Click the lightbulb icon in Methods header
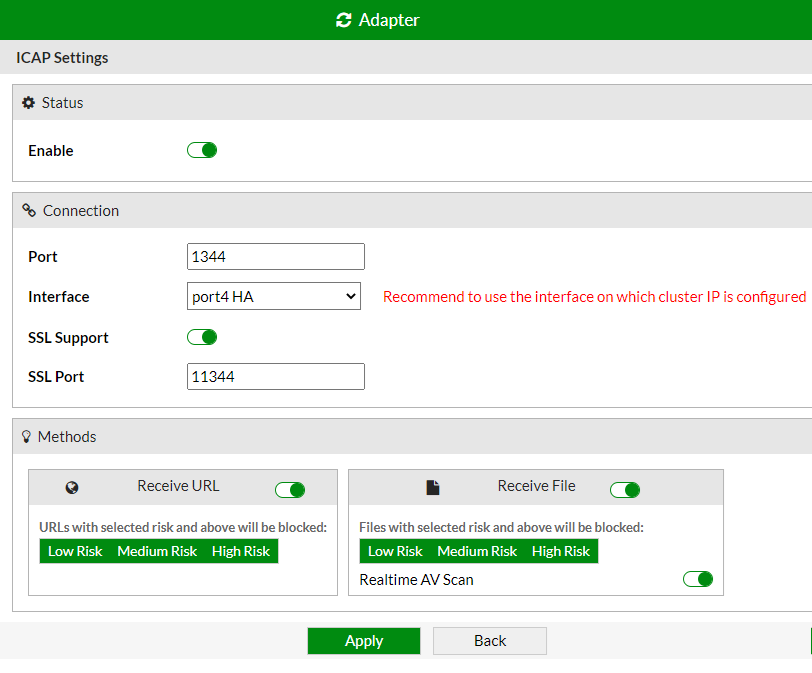This screenshot has width=812, height=673. 27,437
